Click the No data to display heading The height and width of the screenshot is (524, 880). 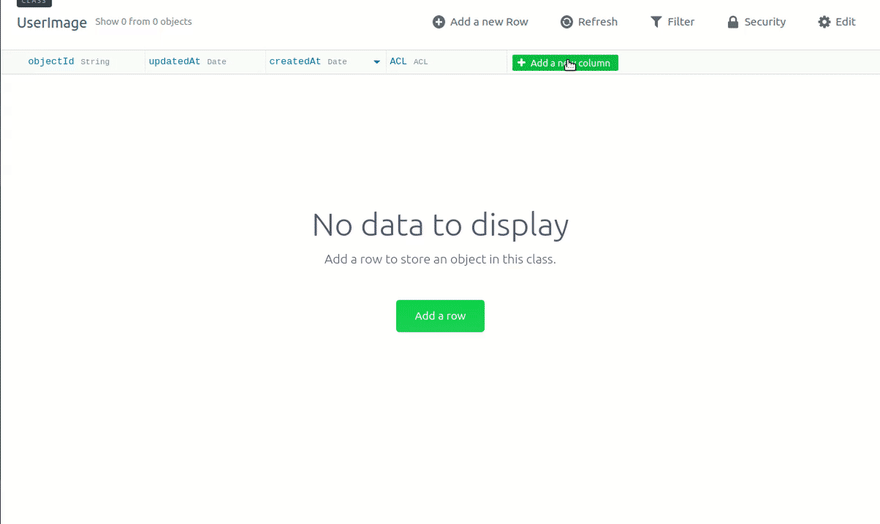coord(440,226)
